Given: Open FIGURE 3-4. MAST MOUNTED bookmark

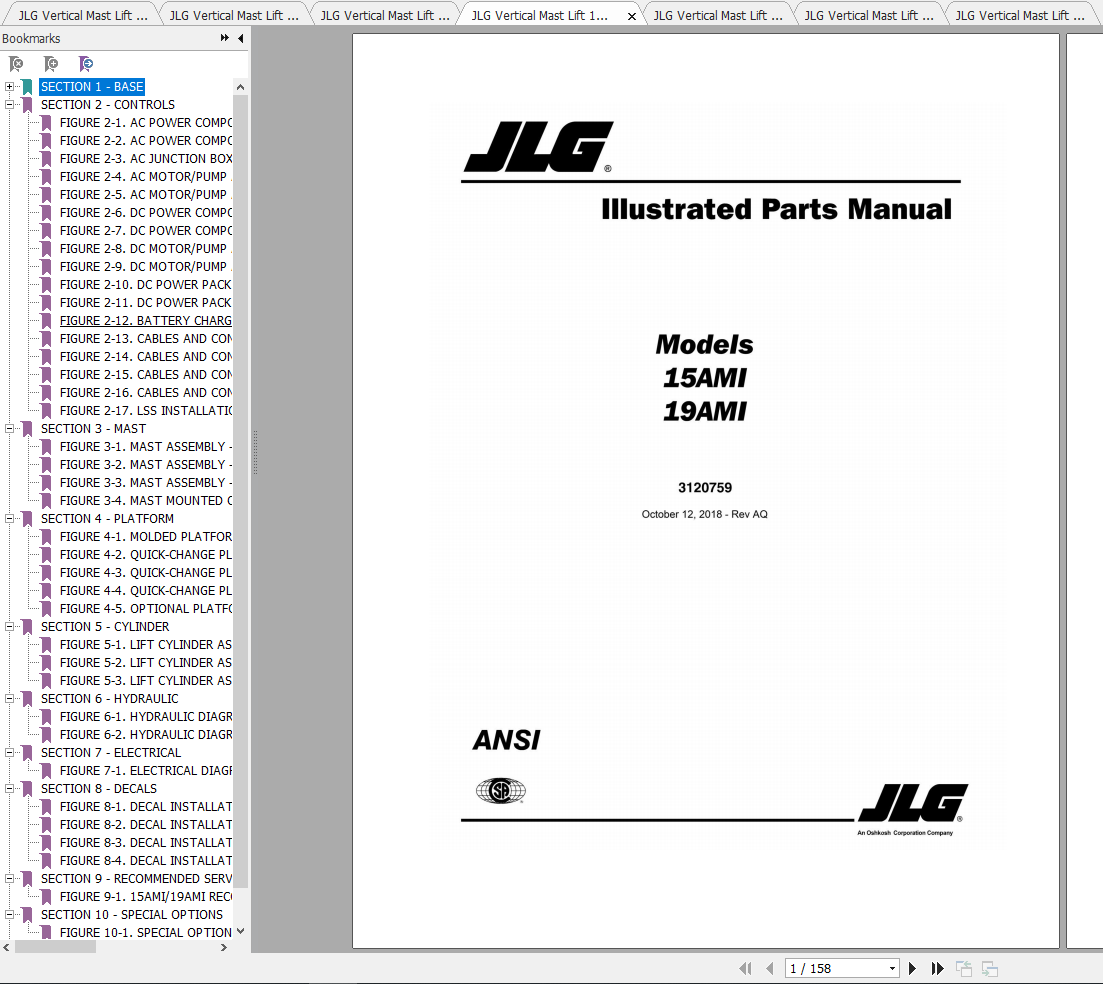Looking at the screenshot, I should pos(146,501).
